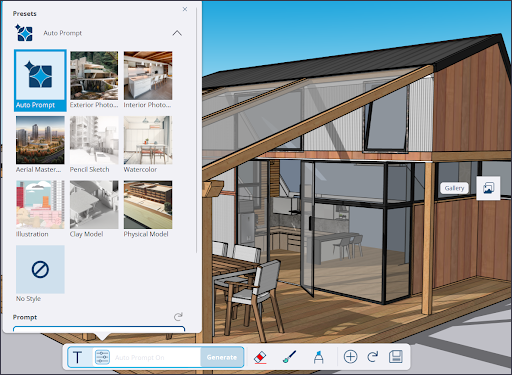Select the Text prompt T tool
Viewport: 512px width, 375px height.
click(x=78, y=357)
